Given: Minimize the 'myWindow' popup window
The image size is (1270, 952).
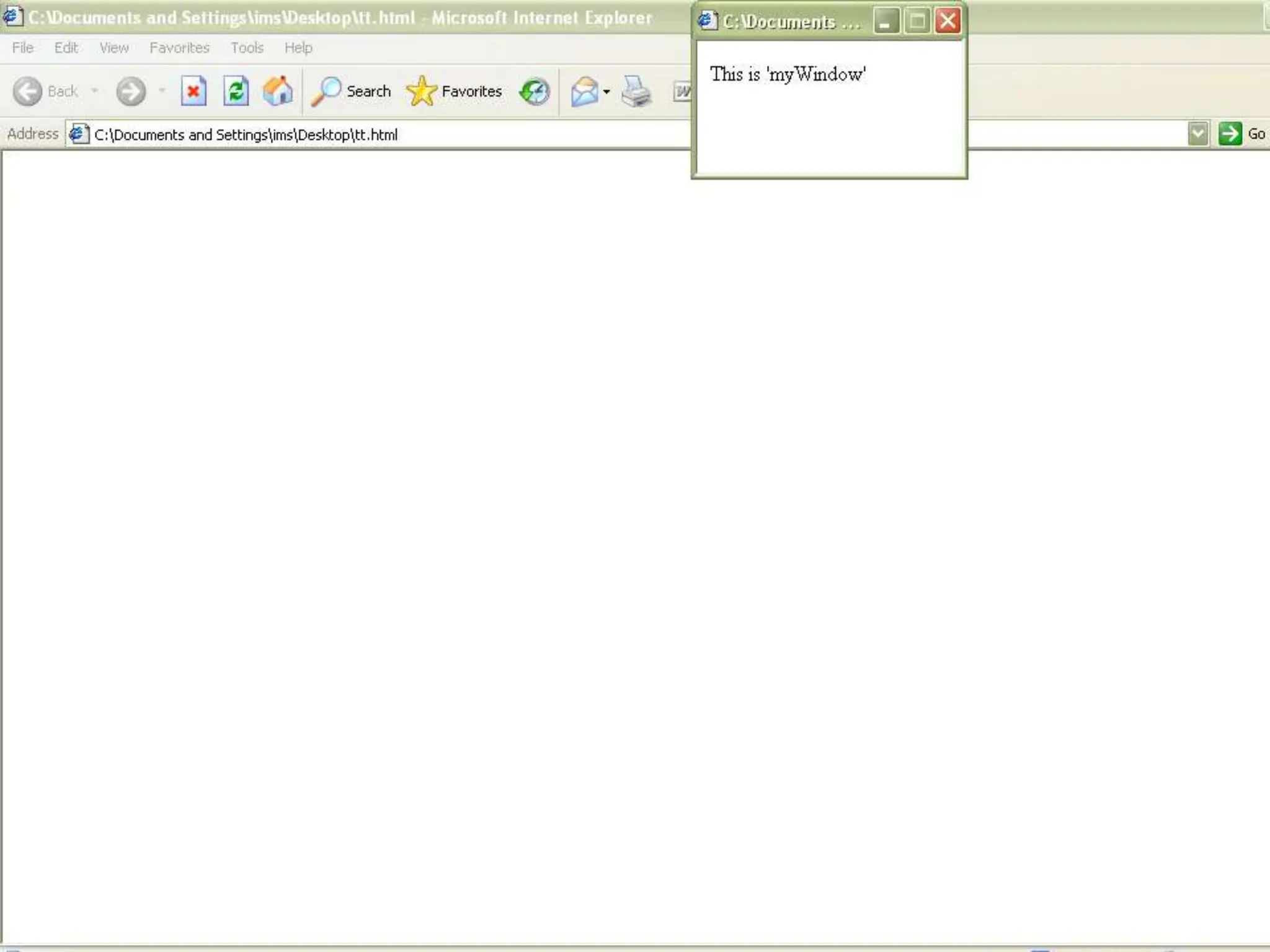Looking at the screenshot, I should [x=886, y=21].
